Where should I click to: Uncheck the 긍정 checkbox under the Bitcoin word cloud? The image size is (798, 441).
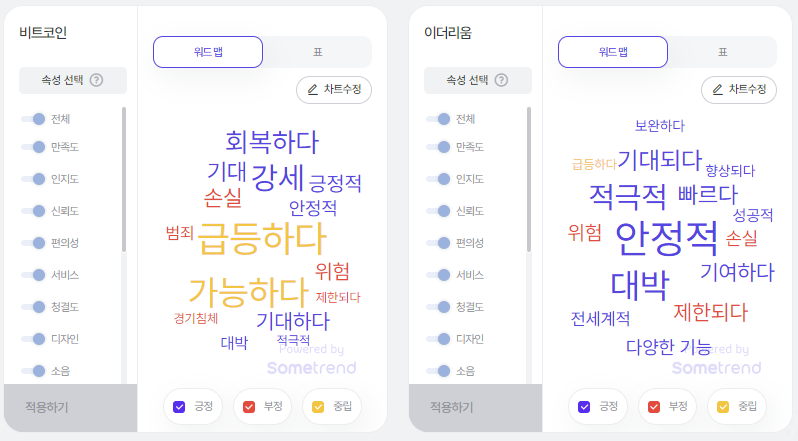tap(179, 407)
